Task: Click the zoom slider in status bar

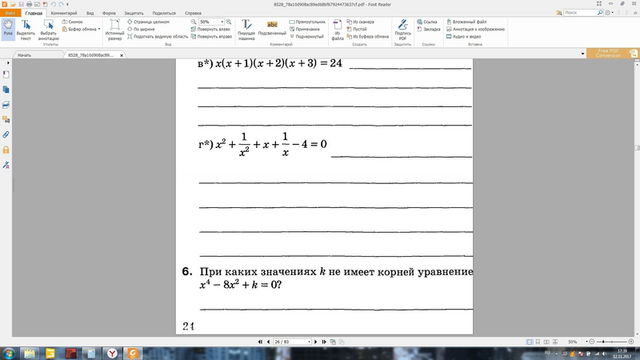Action: [611, 342]
